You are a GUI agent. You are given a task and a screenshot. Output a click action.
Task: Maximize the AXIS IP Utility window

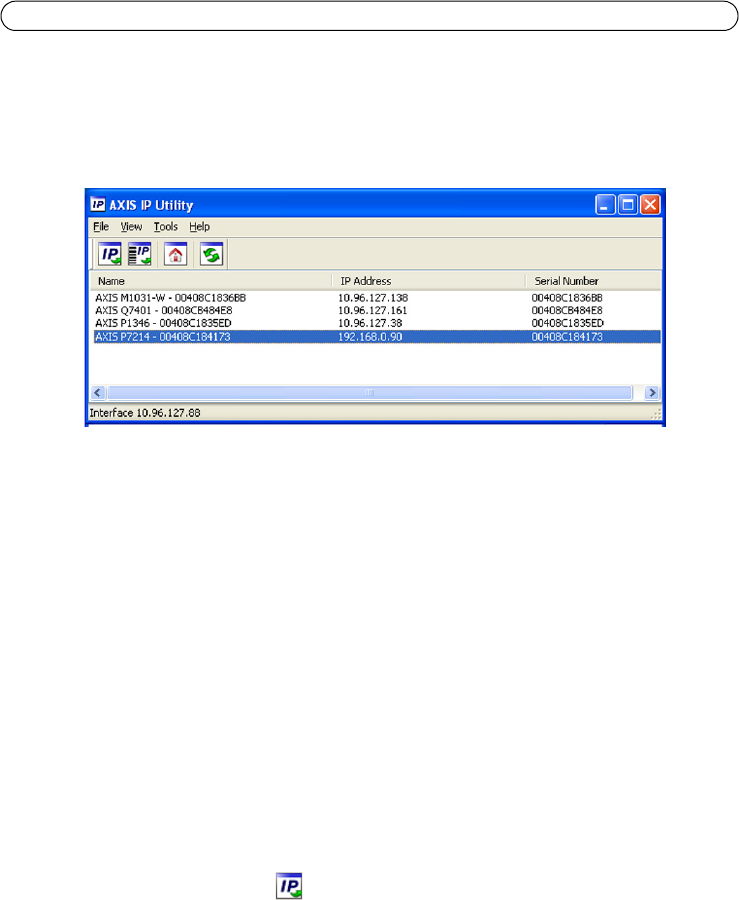point(628,204)
